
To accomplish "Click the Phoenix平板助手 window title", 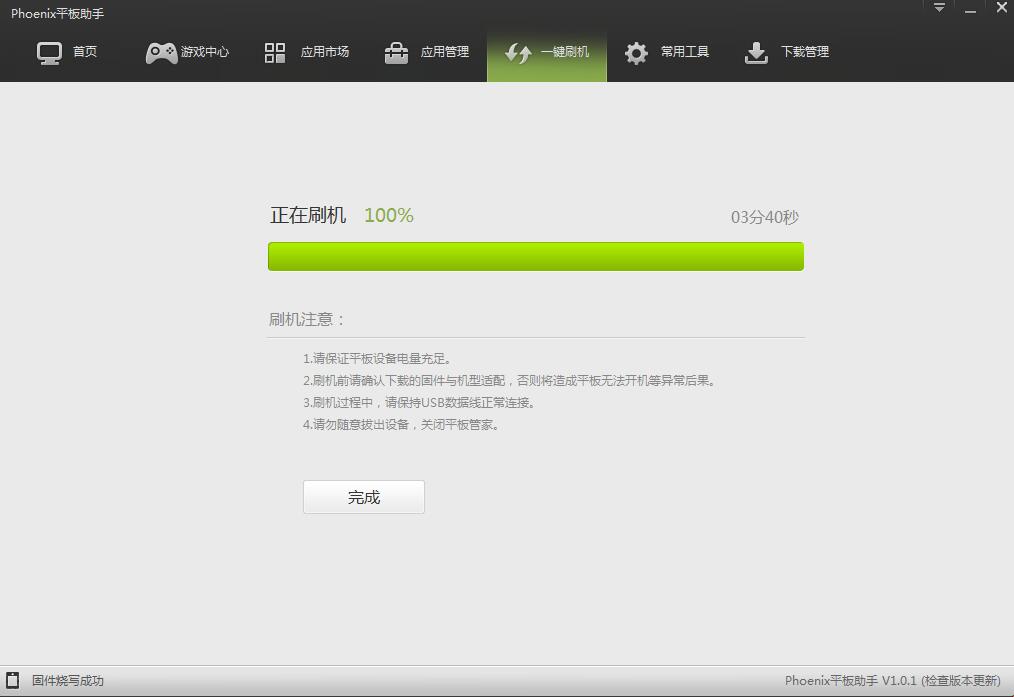I will pyautogui.click(x=58, y=14).
